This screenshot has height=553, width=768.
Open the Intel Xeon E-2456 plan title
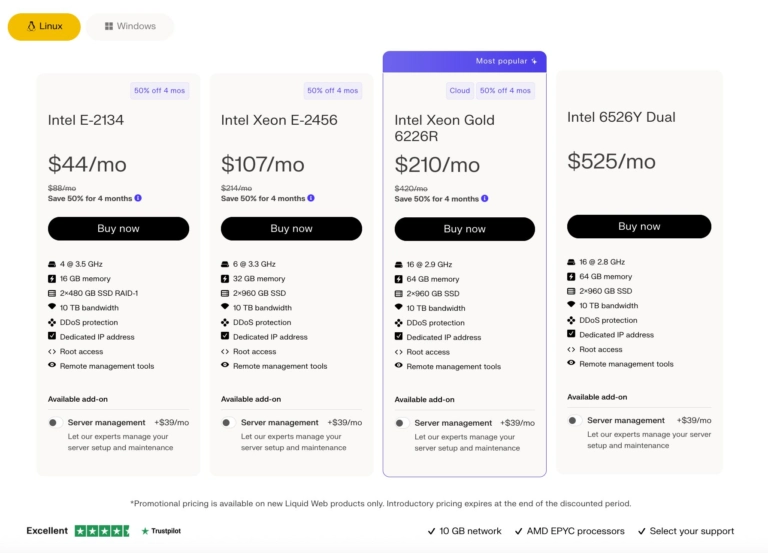[x=279, y=120]
